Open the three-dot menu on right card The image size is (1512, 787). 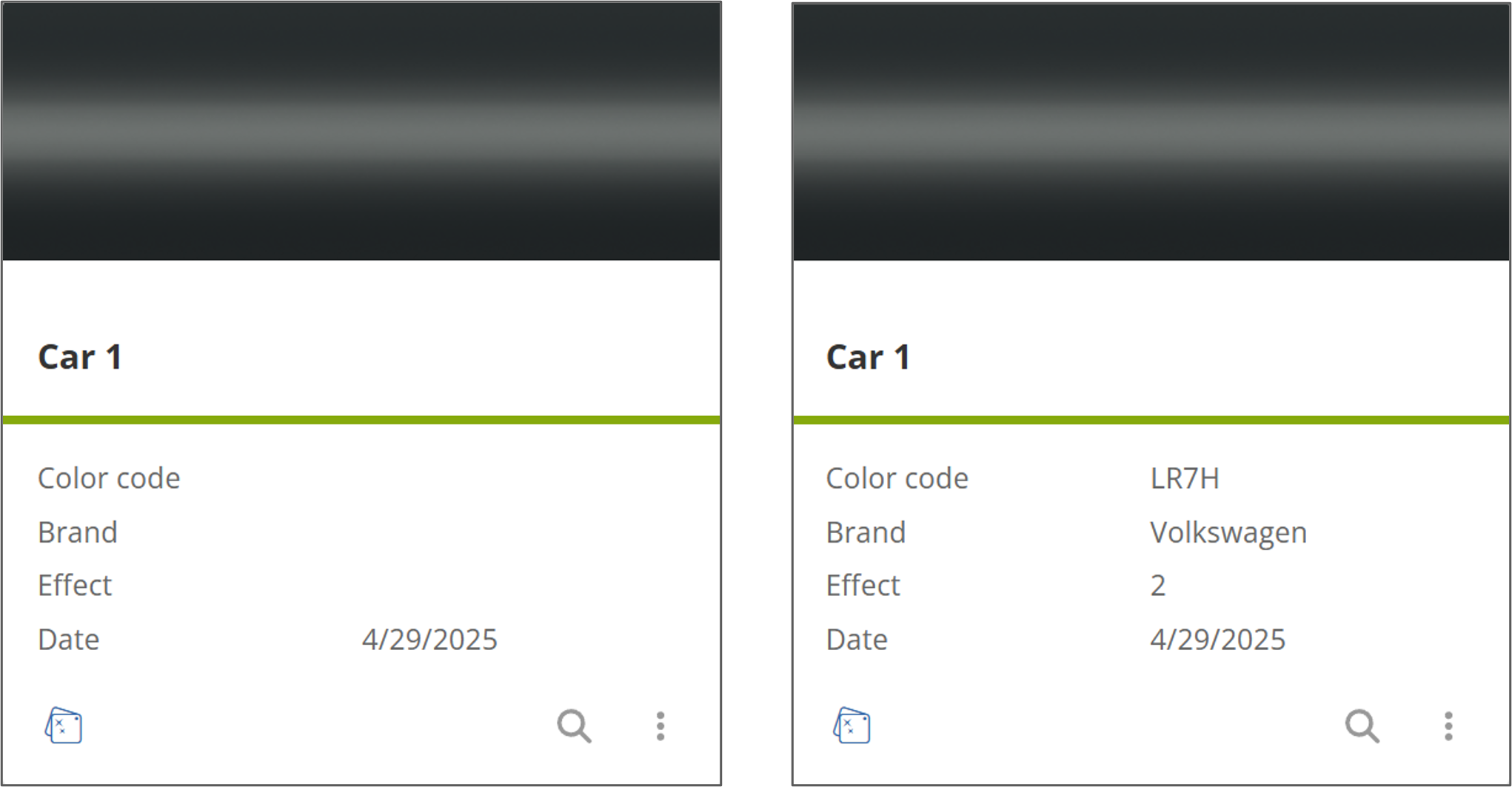(1448, 726)
